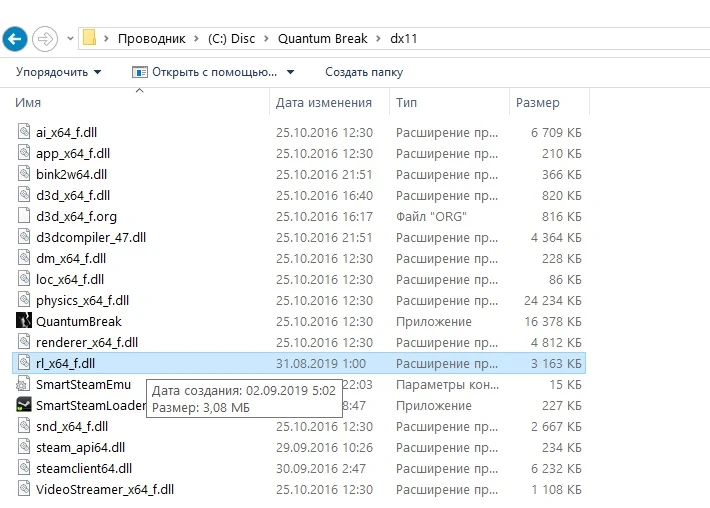Click the file name d3d_x64_f.dll

click(x=73, y=196)
